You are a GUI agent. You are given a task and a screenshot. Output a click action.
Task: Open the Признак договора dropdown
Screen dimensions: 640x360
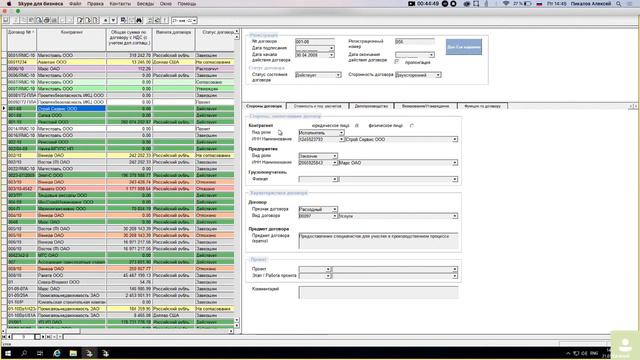pos(335,209)
